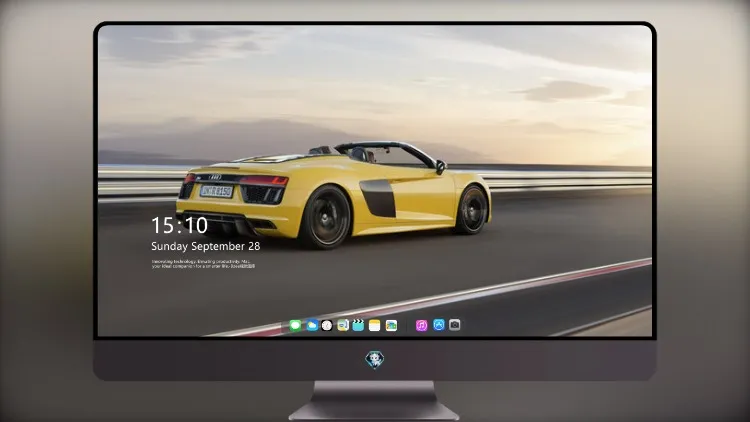Launch the Clock app from the dock
Viewport: 750px width, 422px height.
327,325
